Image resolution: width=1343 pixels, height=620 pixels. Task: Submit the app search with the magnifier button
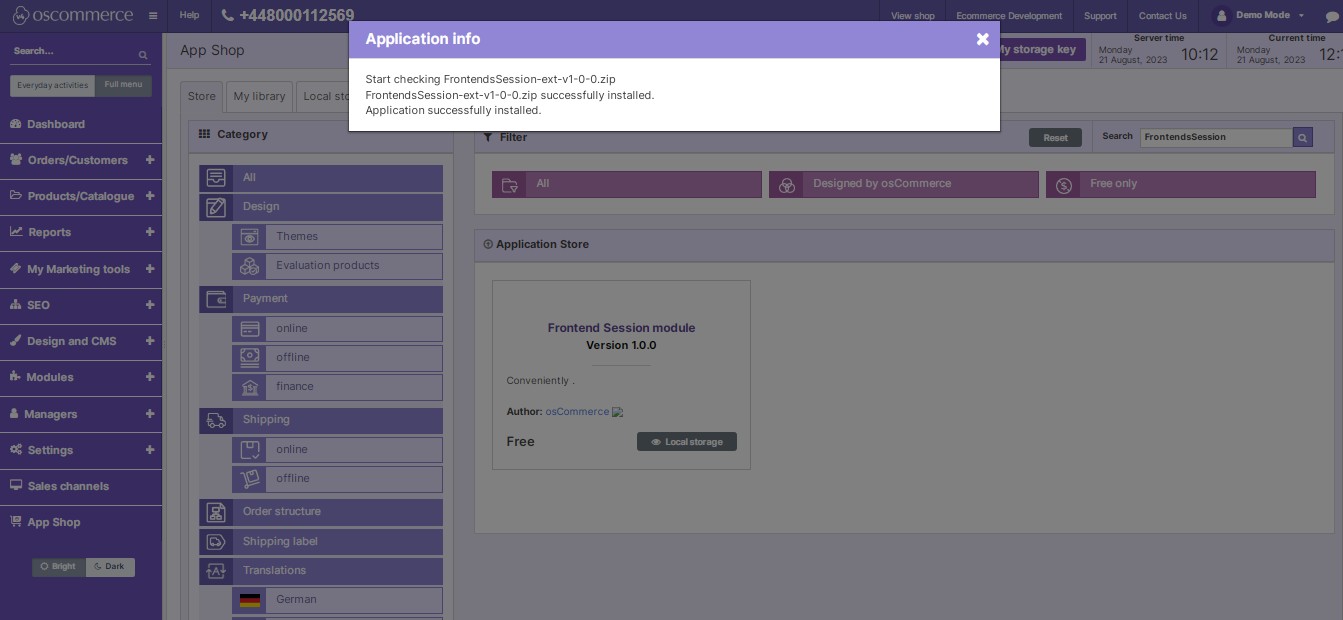pos(1302,137)
